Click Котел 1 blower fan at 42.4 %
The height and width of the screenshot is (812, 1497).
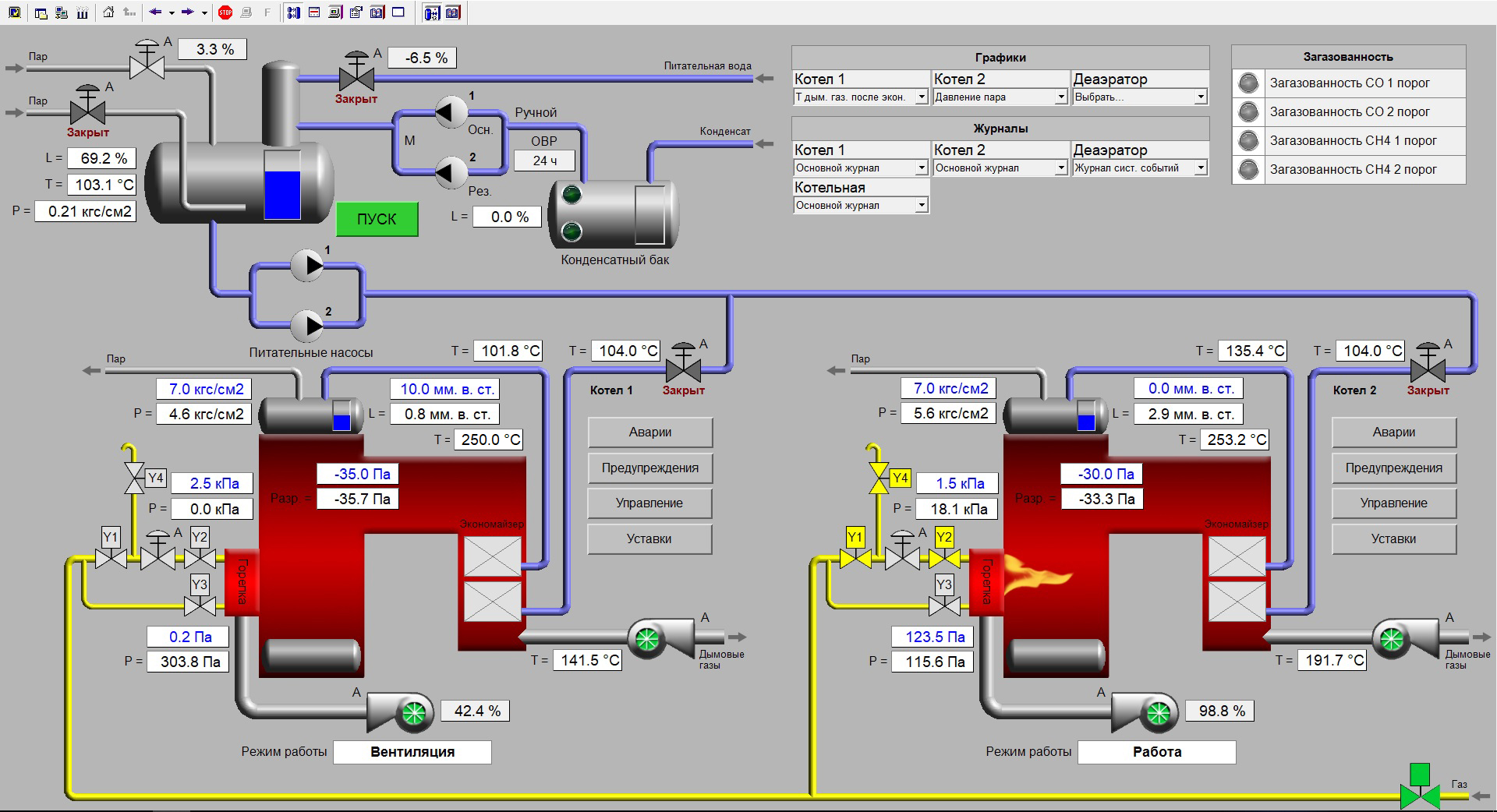click(x=400, y=711)
